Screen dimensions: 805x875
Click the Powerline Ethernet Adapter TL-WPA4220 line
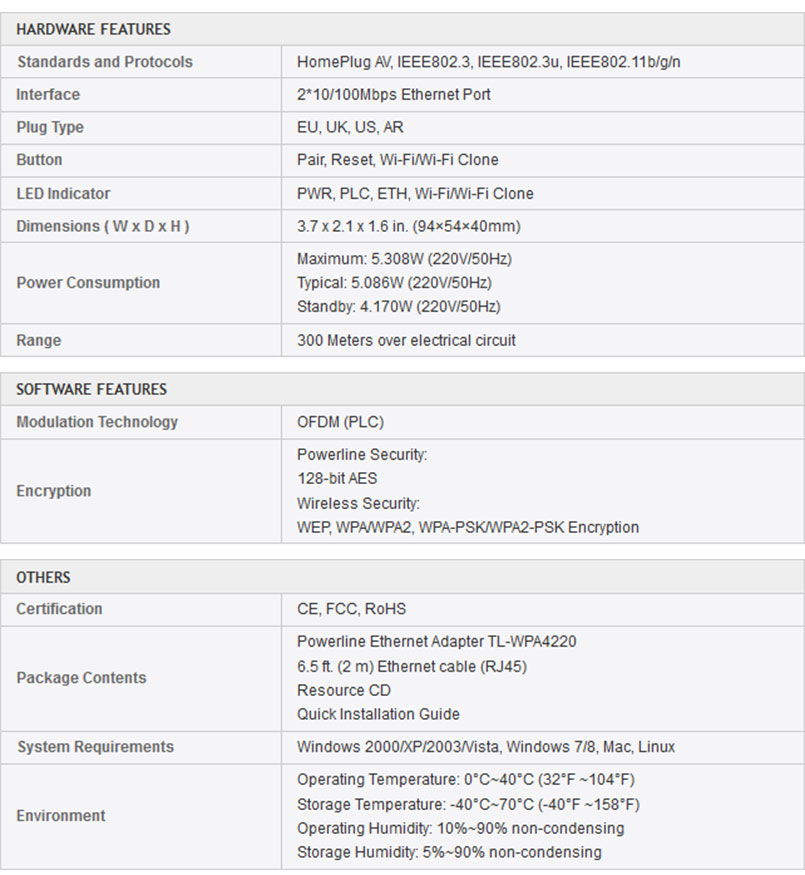point(436,642)
